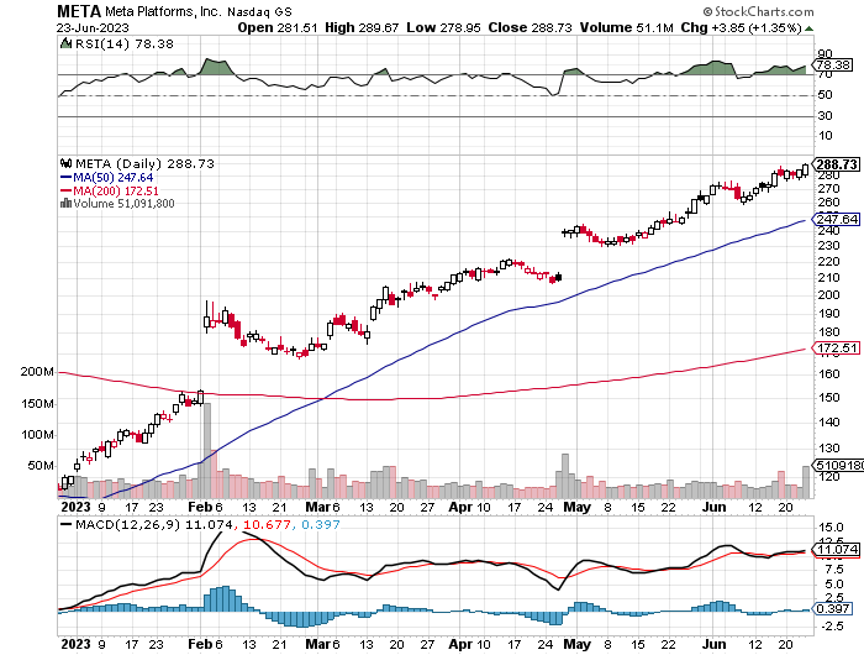This screenshot has width=864, height=656.
Task: Click the Apr label on the price chart date axis
Action: coord(461,507)
